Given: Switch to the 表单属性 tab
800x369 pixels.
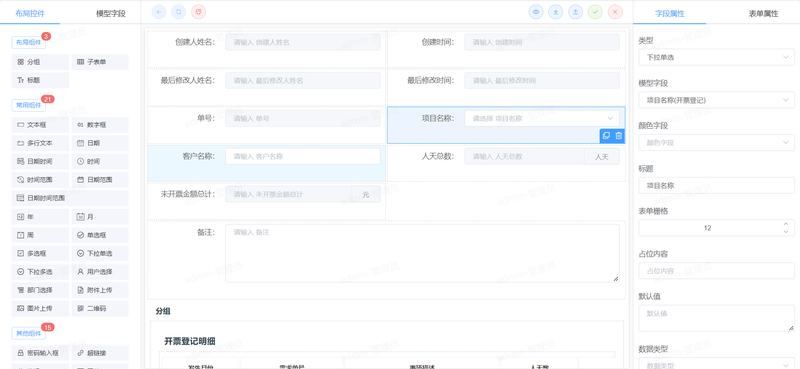Looking at the screenshot, I should point(763,14).
